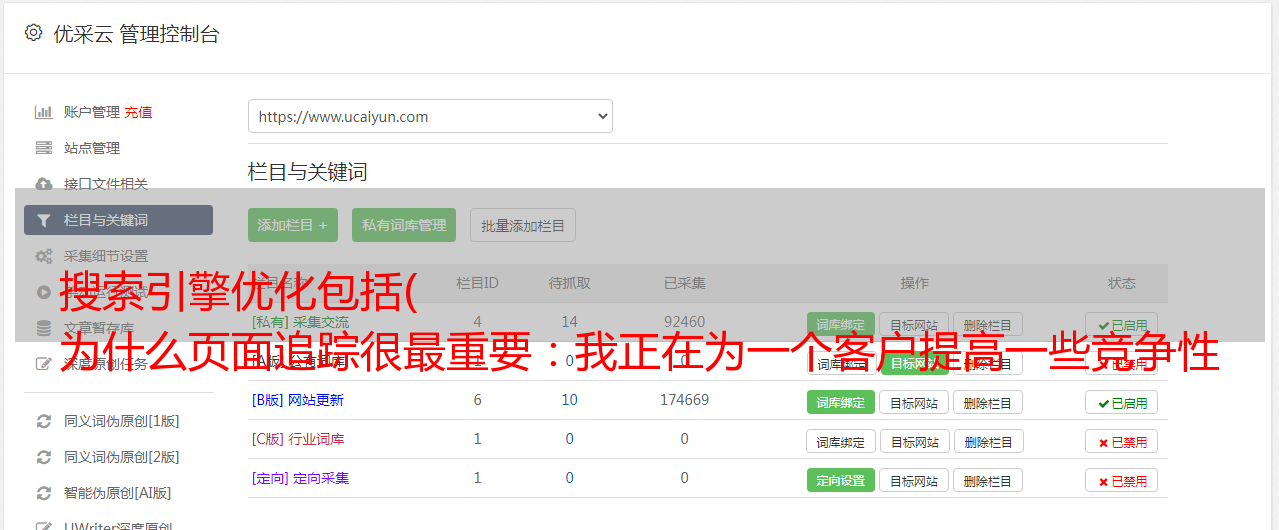Open the [B版] 网站更新 column link
Screen dimensions: 1279x530
click(x=298, y=400)
